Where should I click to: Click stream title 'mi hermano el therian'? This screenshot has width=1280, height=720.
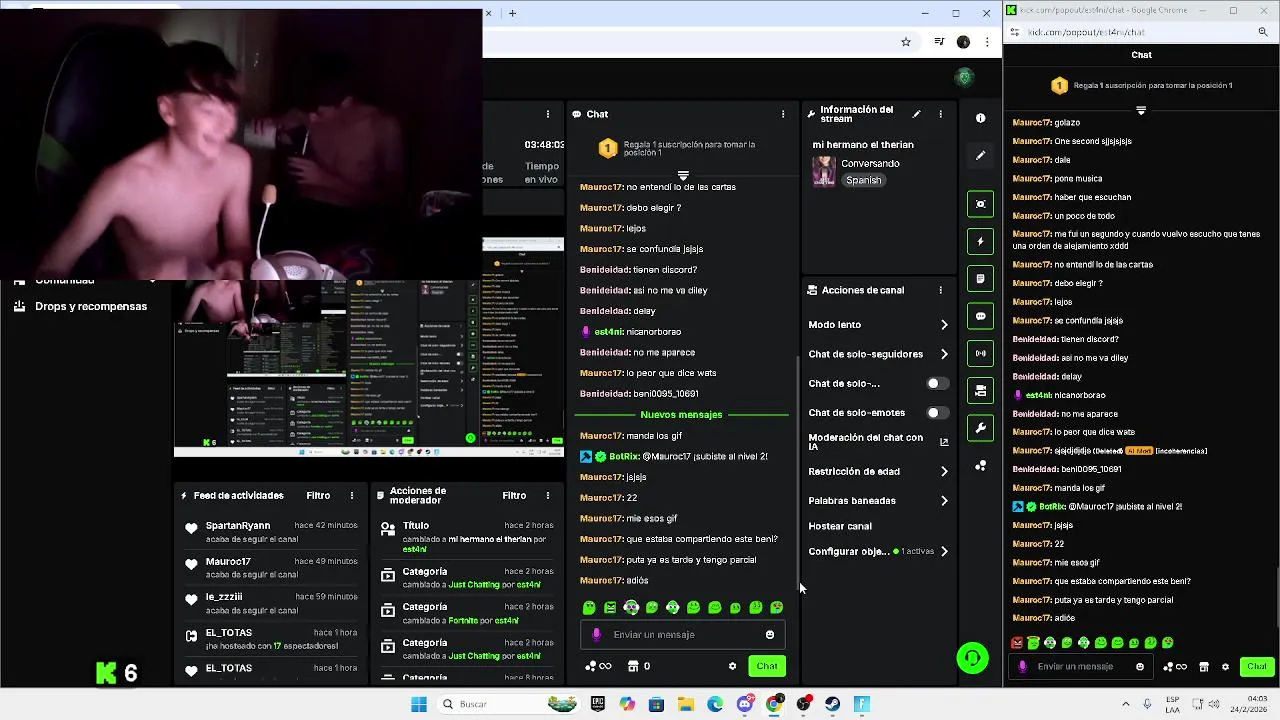pos(863,145)
